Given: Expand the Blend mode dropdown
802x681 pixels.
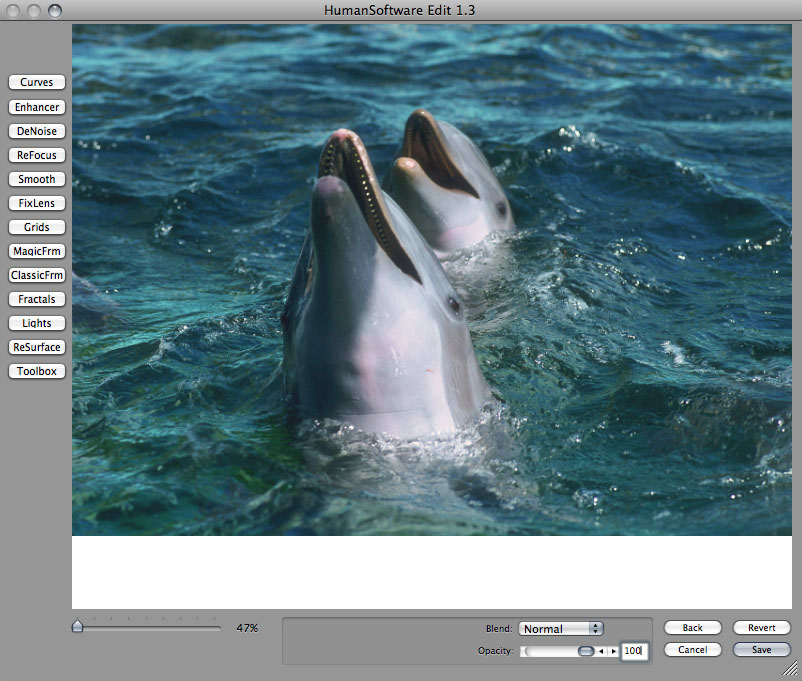Looking at the screenshot, I should 561,629.
